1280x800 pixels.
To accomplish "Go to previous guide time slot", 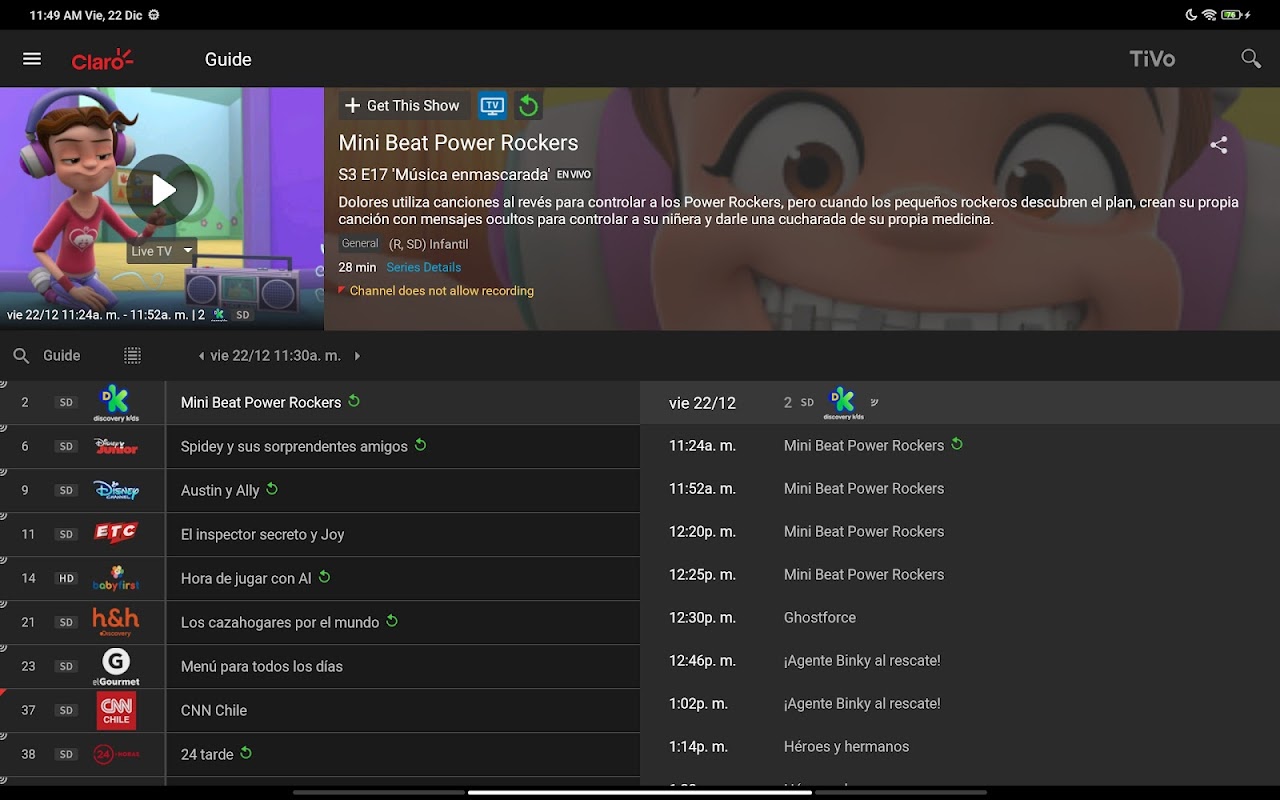I will tap(201, 356).
